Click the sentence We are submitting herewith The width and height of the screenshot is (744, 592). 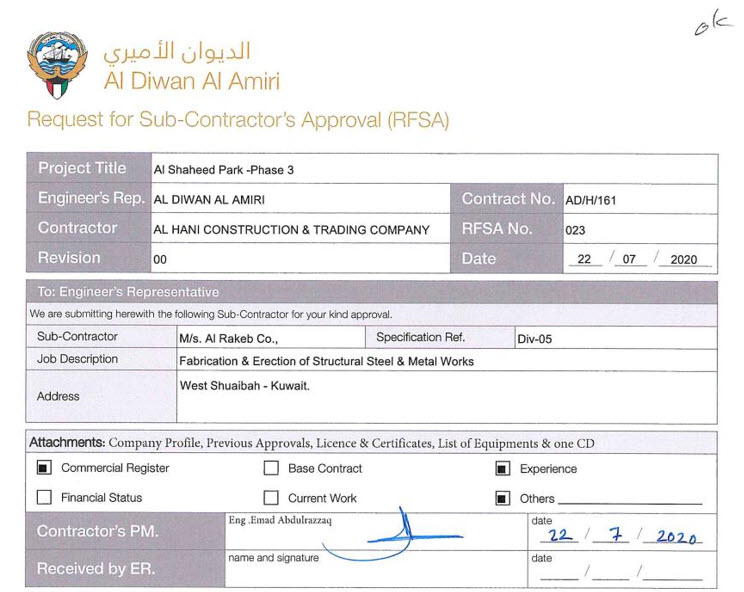(211, 314)
